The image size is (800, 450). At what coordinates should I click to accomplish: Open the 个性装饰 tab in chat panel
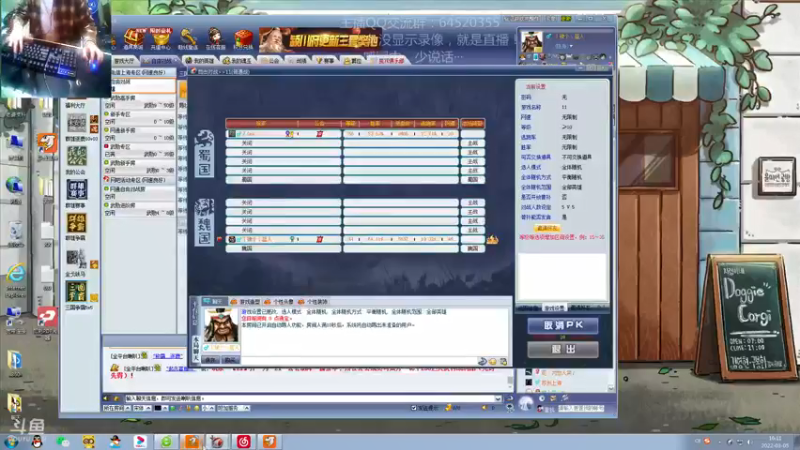point(313,302)
